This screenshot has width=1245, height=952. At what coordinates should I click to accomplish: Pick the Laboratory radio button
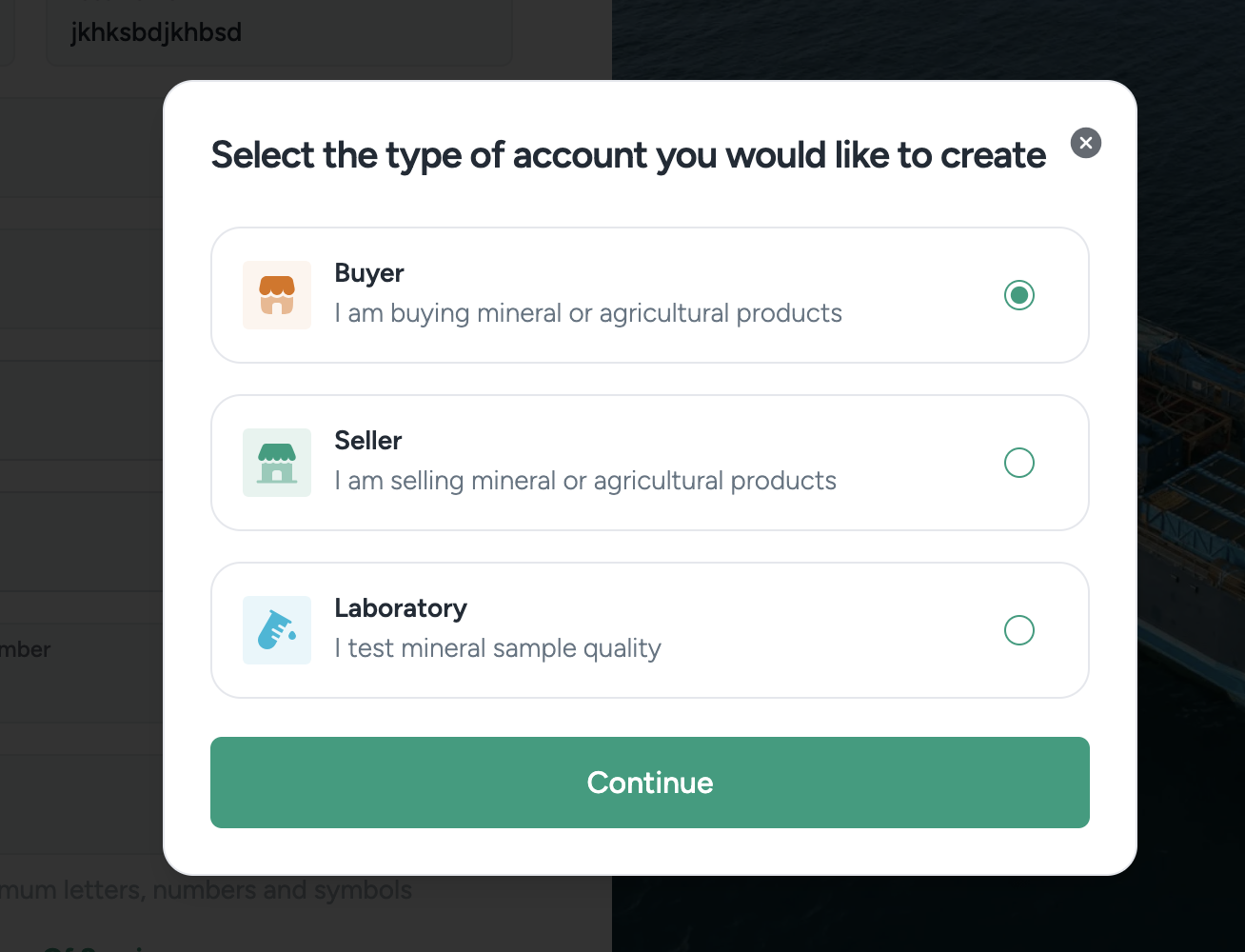pyautogui.click(x=1019, y=630)
